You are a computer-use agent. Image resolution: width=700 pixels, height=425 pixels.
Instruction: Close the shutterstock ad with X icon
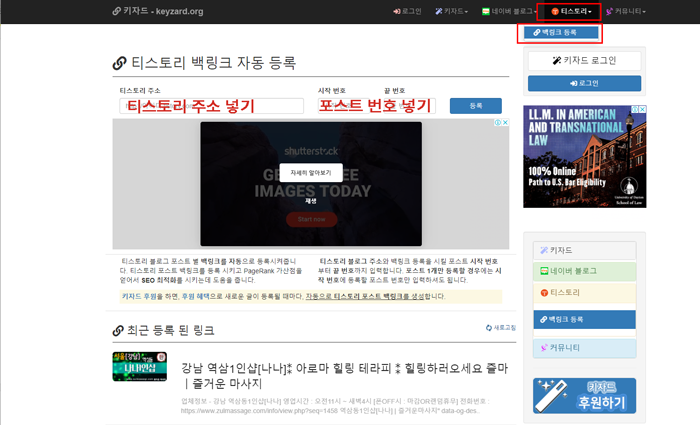505,122
